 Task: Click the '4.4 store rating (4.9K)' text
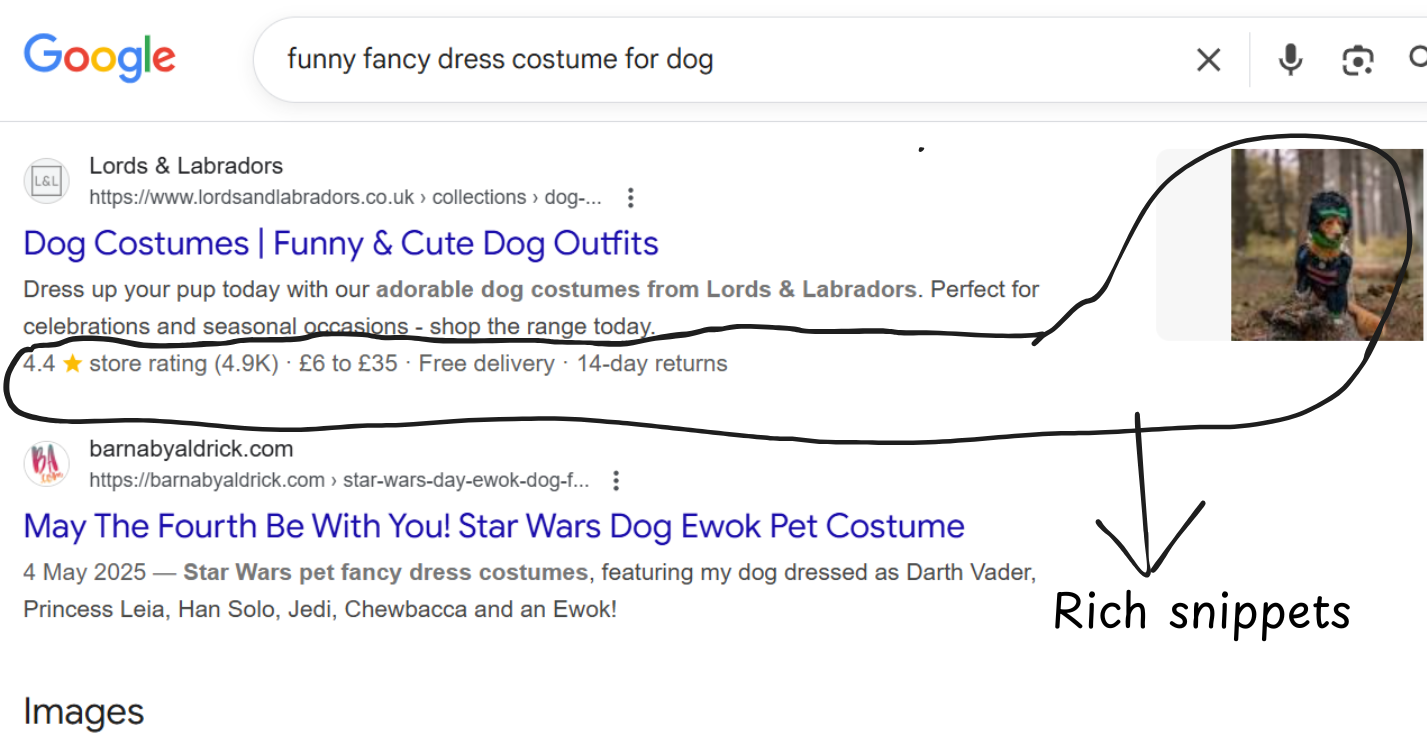click(151, 364)
